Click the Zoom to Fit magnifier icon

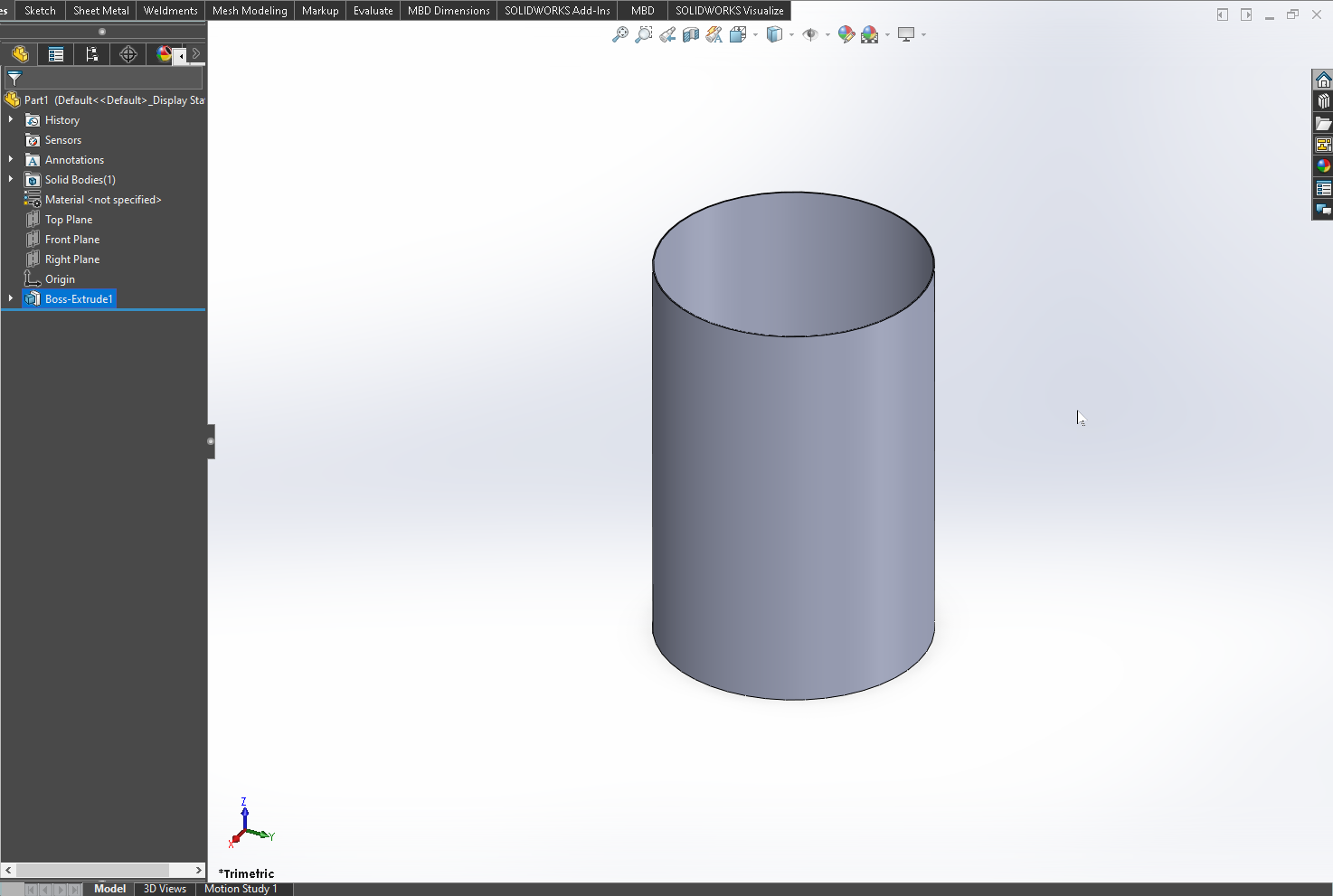tap(620, 34)
